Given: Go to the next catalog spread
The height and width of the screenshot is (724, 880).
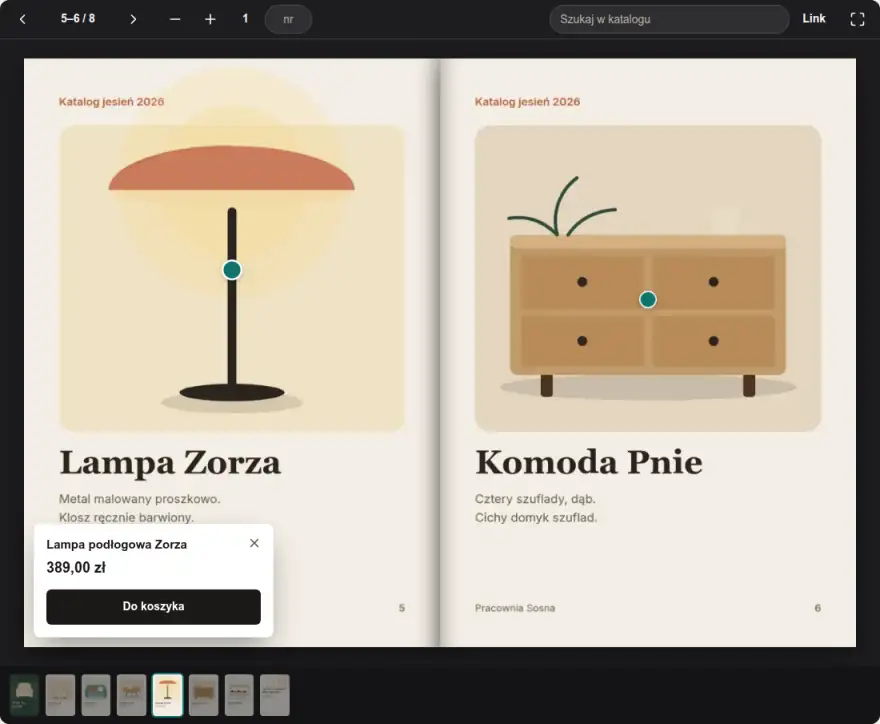Looking at the screenshot, I should (x=133, y=19).
